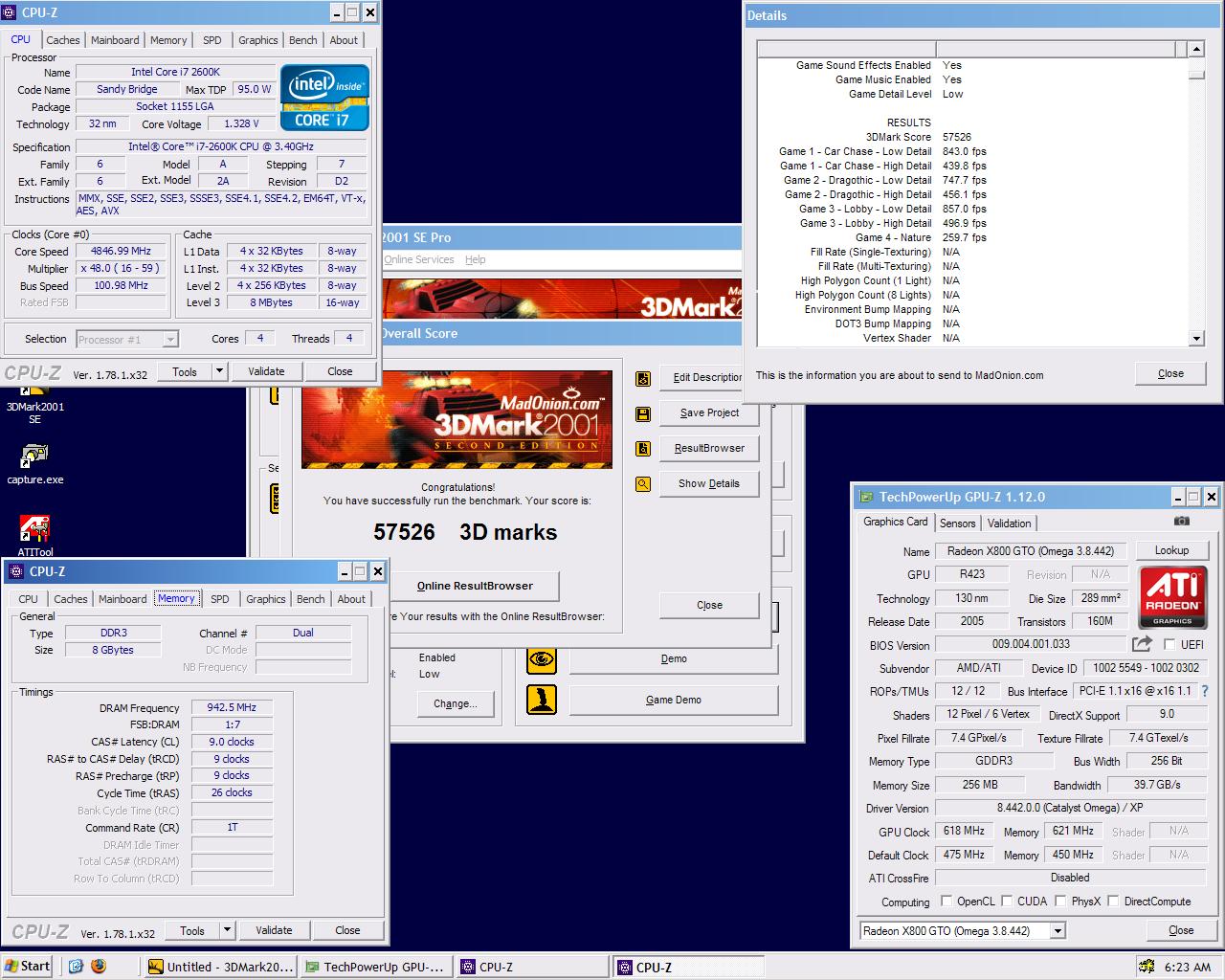The height and width of the screenshot is (980, 1225).
Task: Click the CPU-Z Memory window title icon
Action: click(16, 571)
